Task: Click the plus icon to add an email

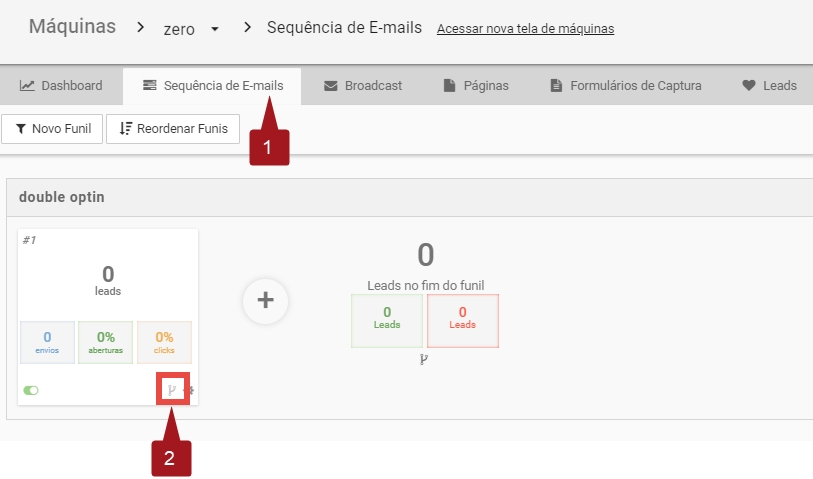Action: pyautogui.click(x=266, y=300)
